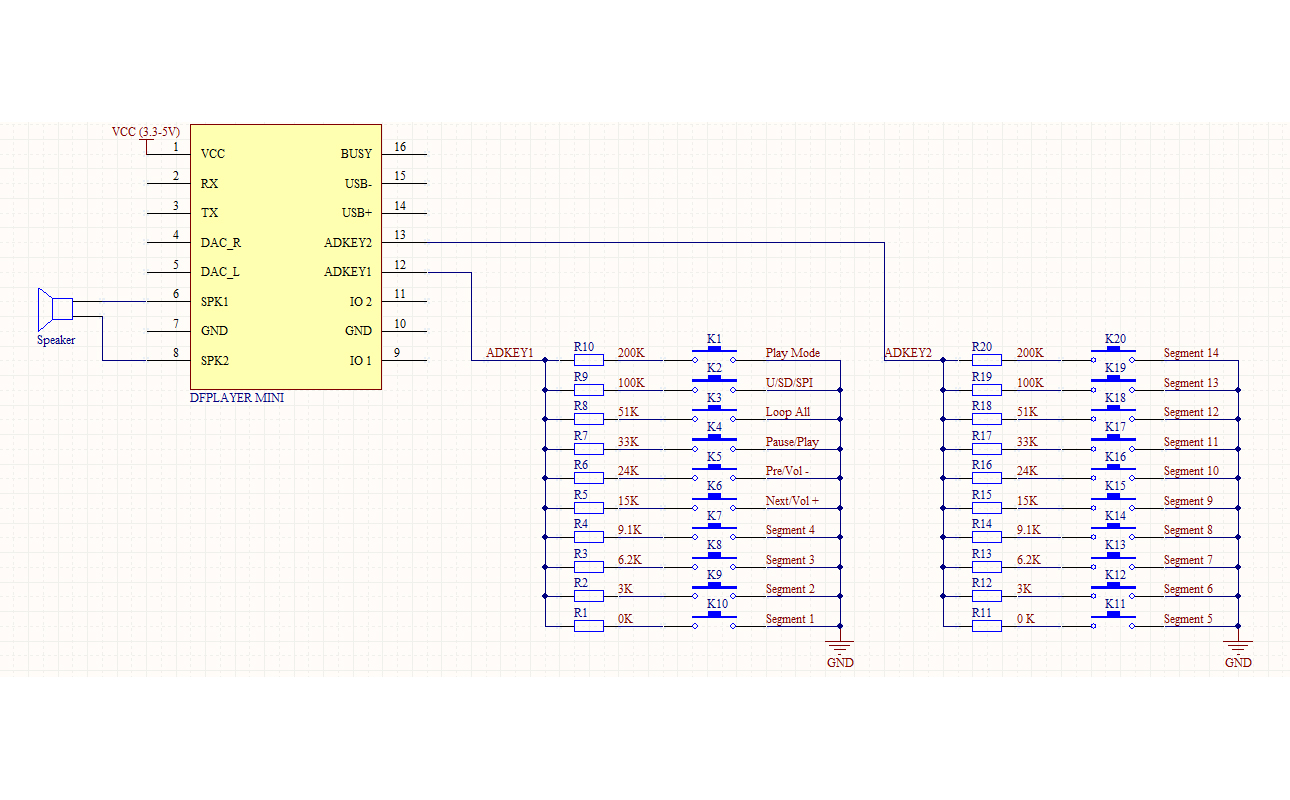
Task: Select the Segment 10 text label
Action: click(x=1191, y=471)
